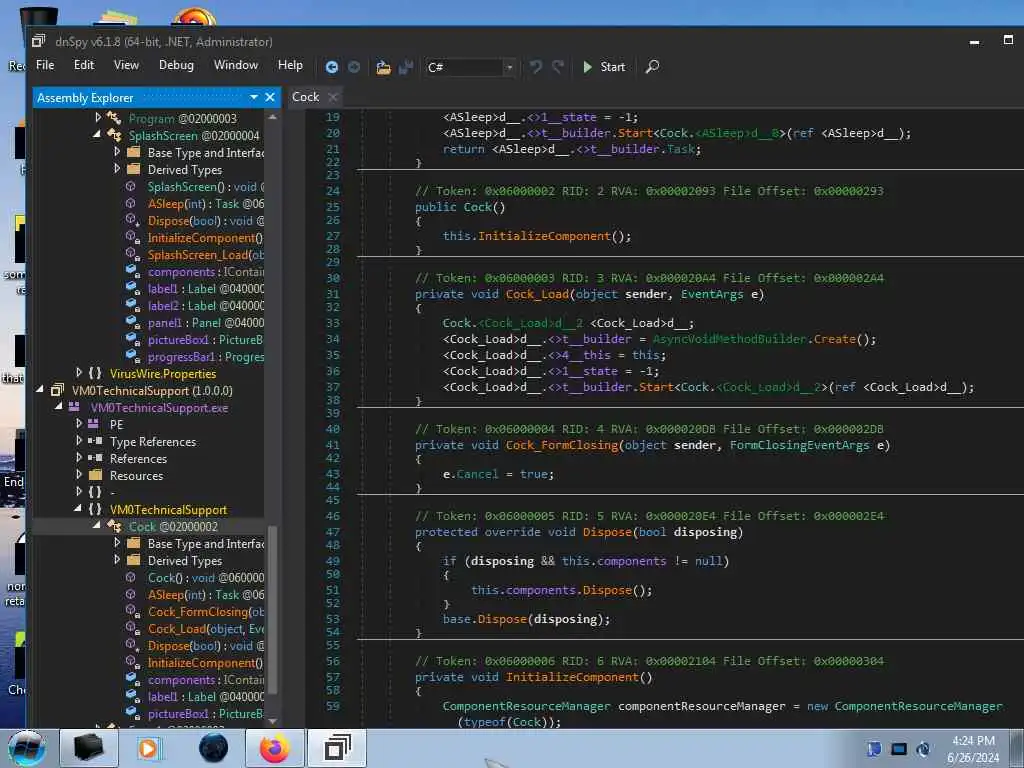Click the Save All icon in toolbar

pos(406,67)
